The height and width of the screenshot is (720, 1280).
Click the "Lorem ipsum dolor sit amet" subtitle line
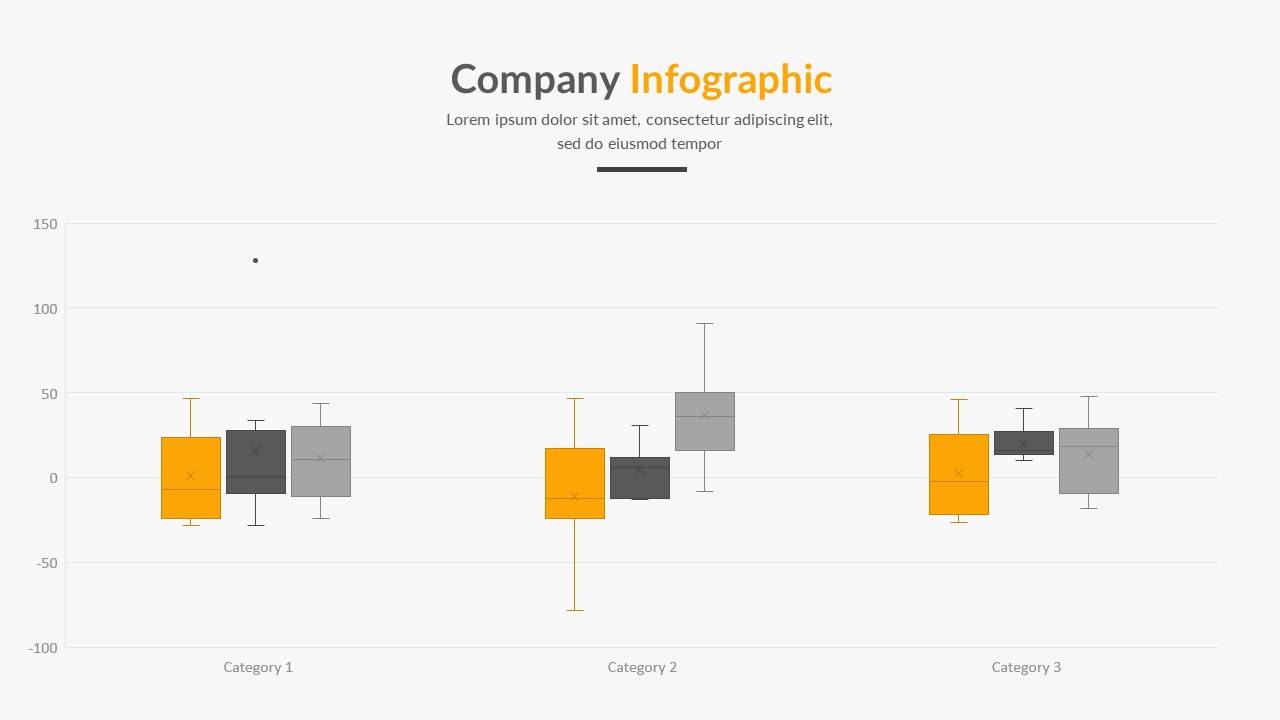point(639,120)
